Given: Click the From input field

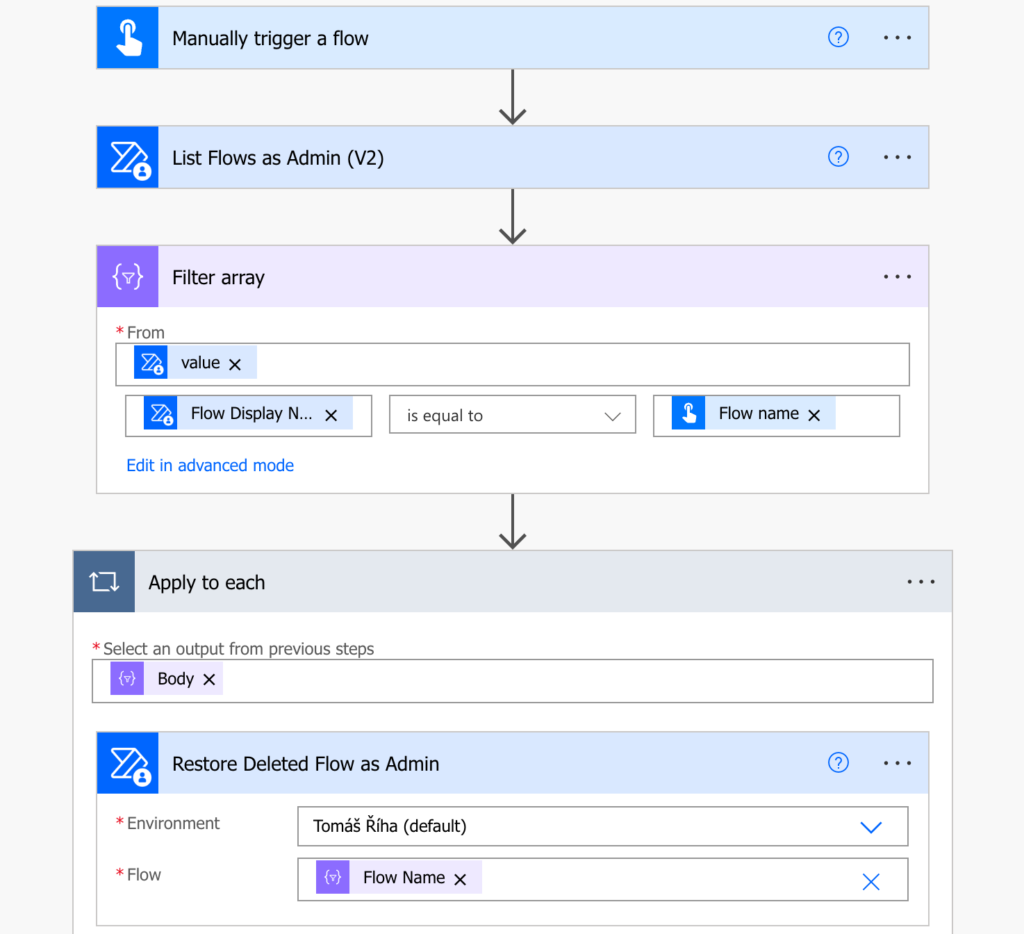Looking at the screenshot, I should tap(513, 364).
